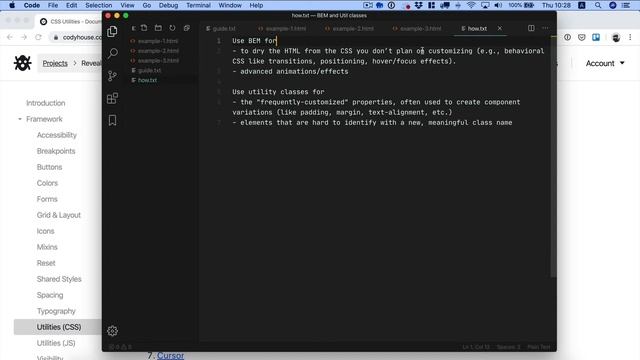
Task: Place cursor on the 'Use BEM for' line
Action: click(x=254, y=41)
